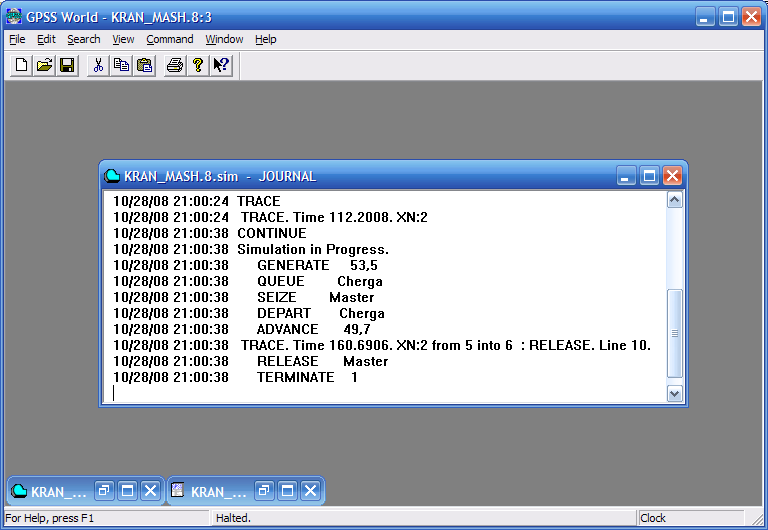Click the New file toolbar icon
Screen dimensions: 768x530
coord(22,65)
